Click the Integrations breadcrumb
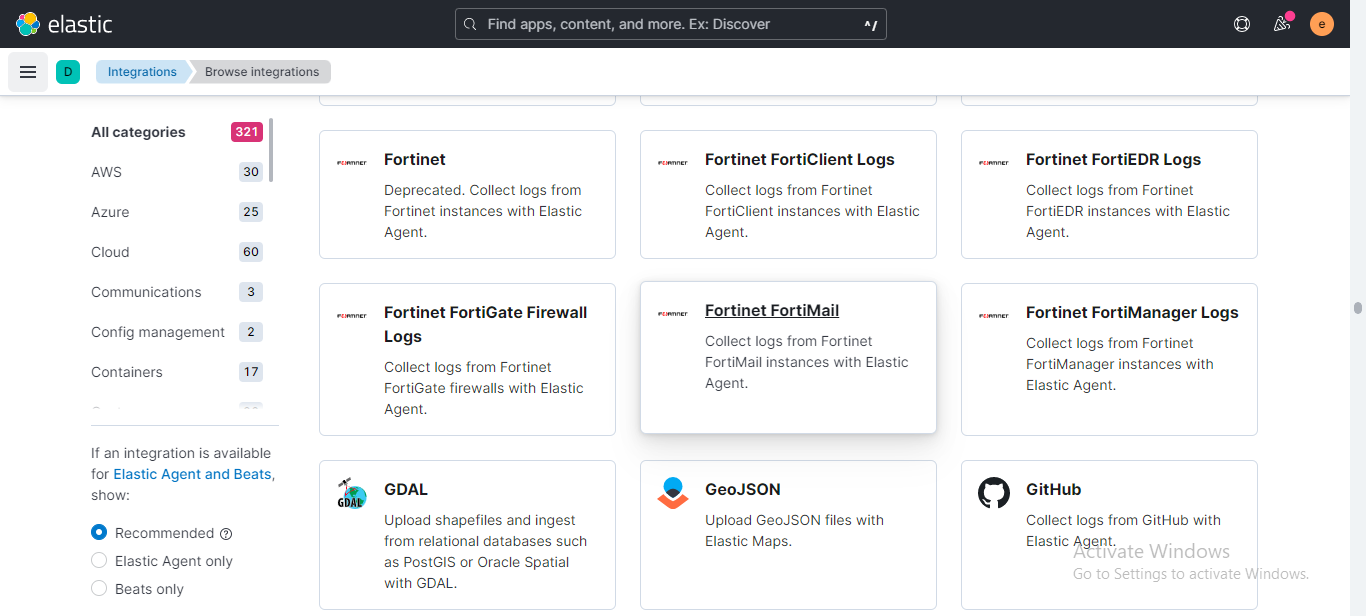The width and height of the screenshot is (1366, 616). [142, 71]
